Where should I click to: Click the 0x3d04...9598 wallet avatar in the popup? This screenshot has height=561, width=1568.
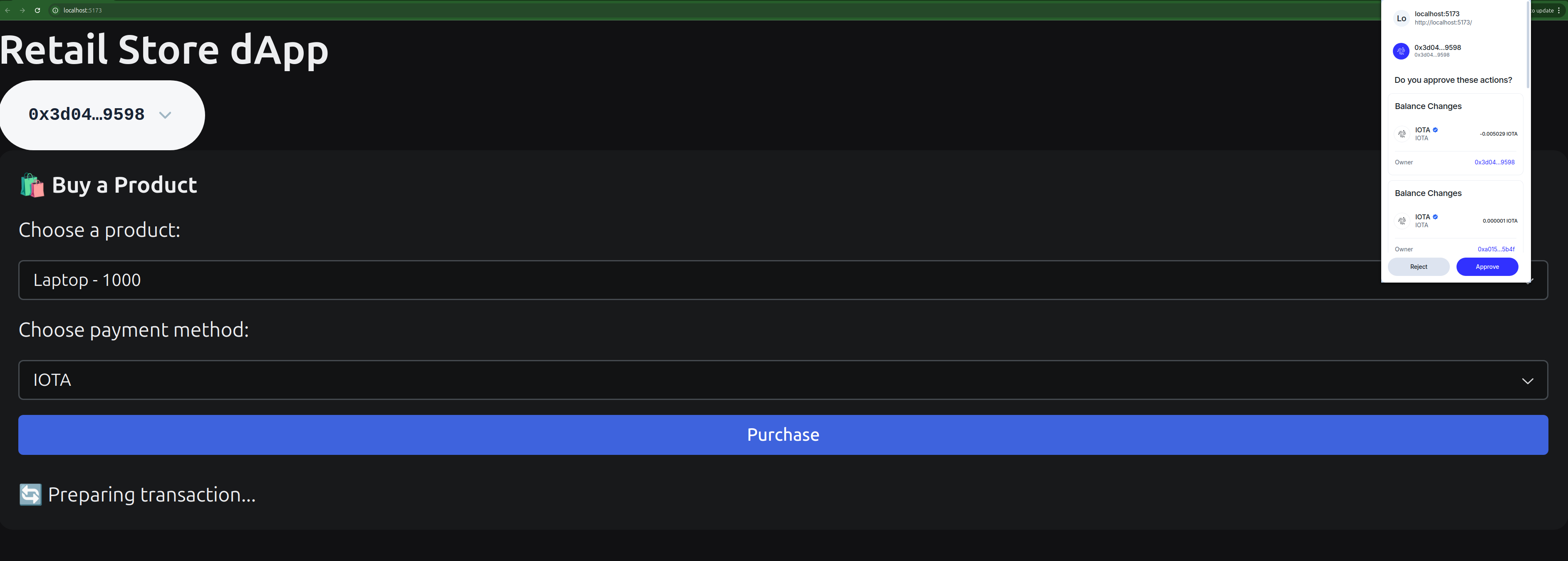pos(1401,51)
